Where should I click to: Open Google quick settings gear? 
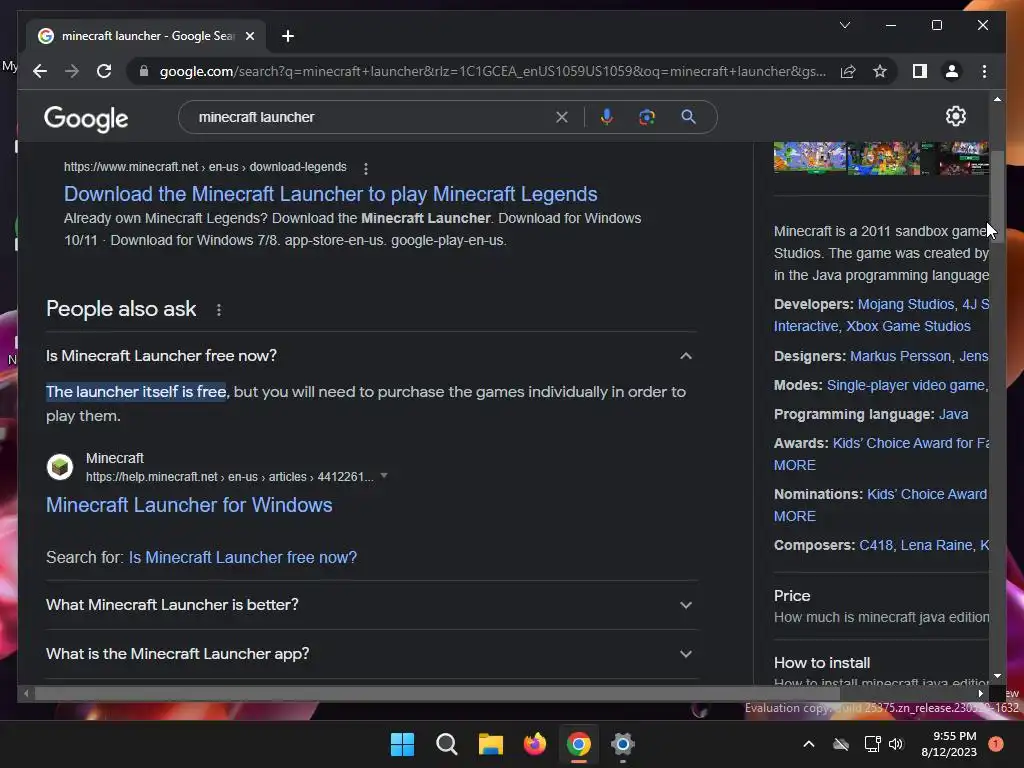coord(955,116)
